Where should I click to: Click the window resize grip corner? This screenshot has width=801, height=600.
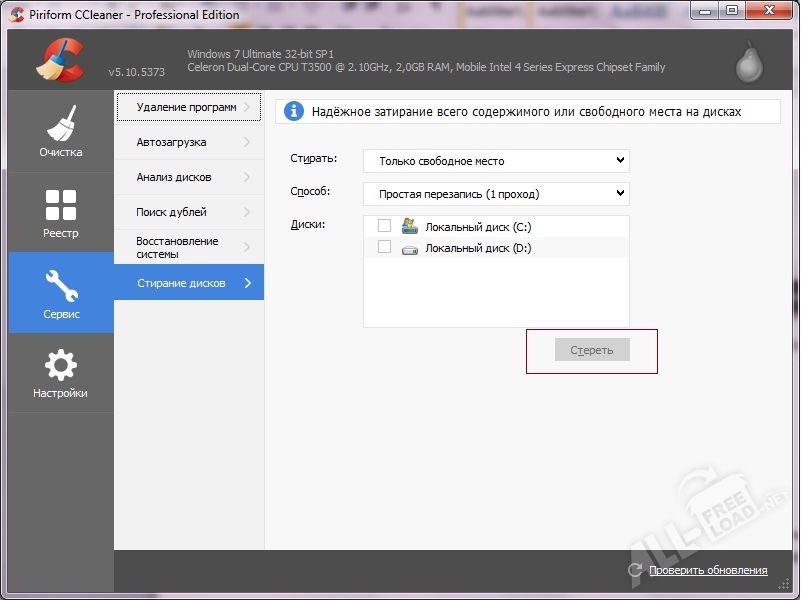[x=784, y=584]
